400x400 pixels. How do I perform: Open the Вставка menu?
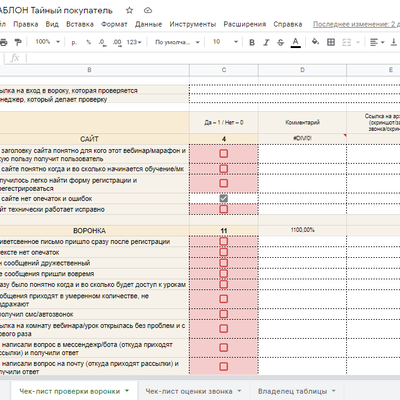(80, 24)
